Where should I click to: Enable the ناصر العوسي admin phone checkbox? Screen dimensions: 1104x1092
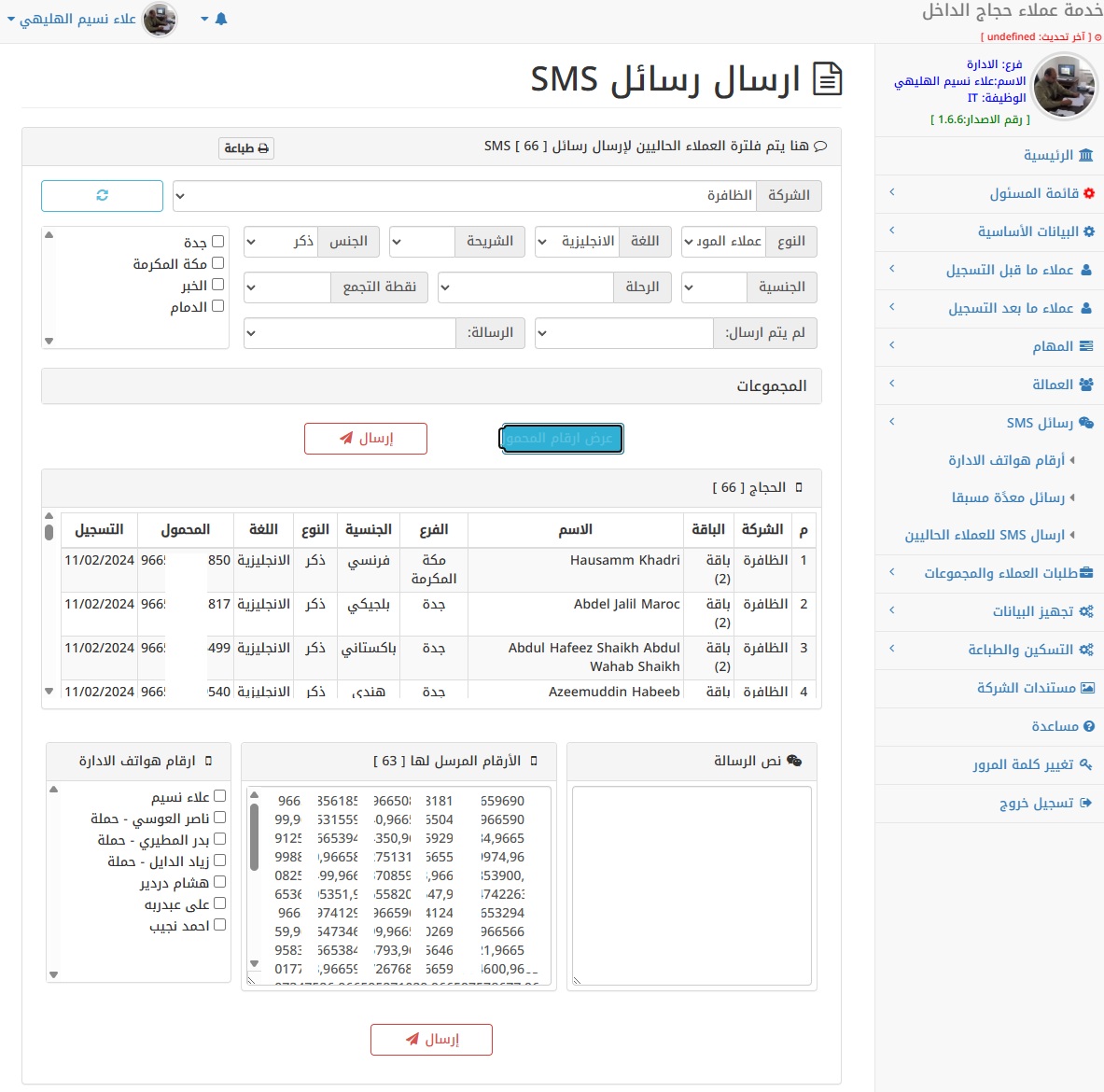tap(219, 818)
